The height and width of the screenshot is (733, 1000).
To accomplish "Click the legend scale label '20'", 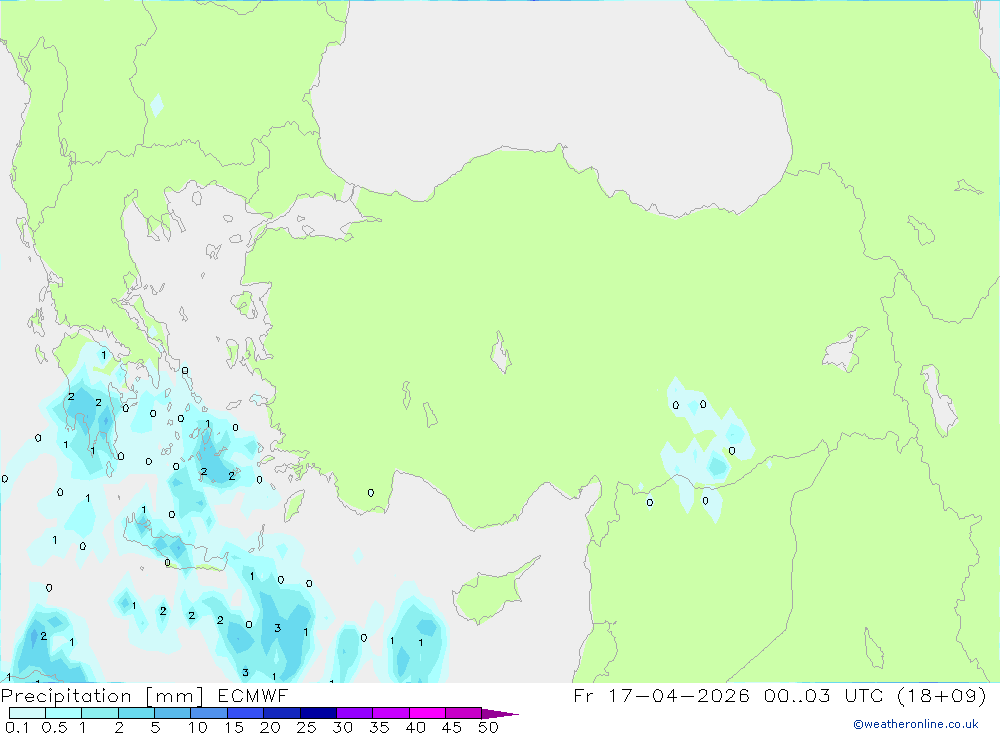I will point(270,727).
